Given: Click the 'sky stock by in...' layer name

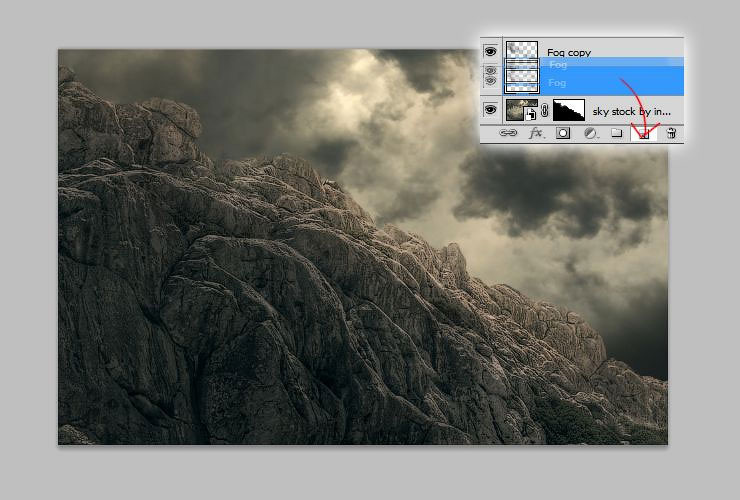Looking at the screenshot, I should (x=631, y=112).
